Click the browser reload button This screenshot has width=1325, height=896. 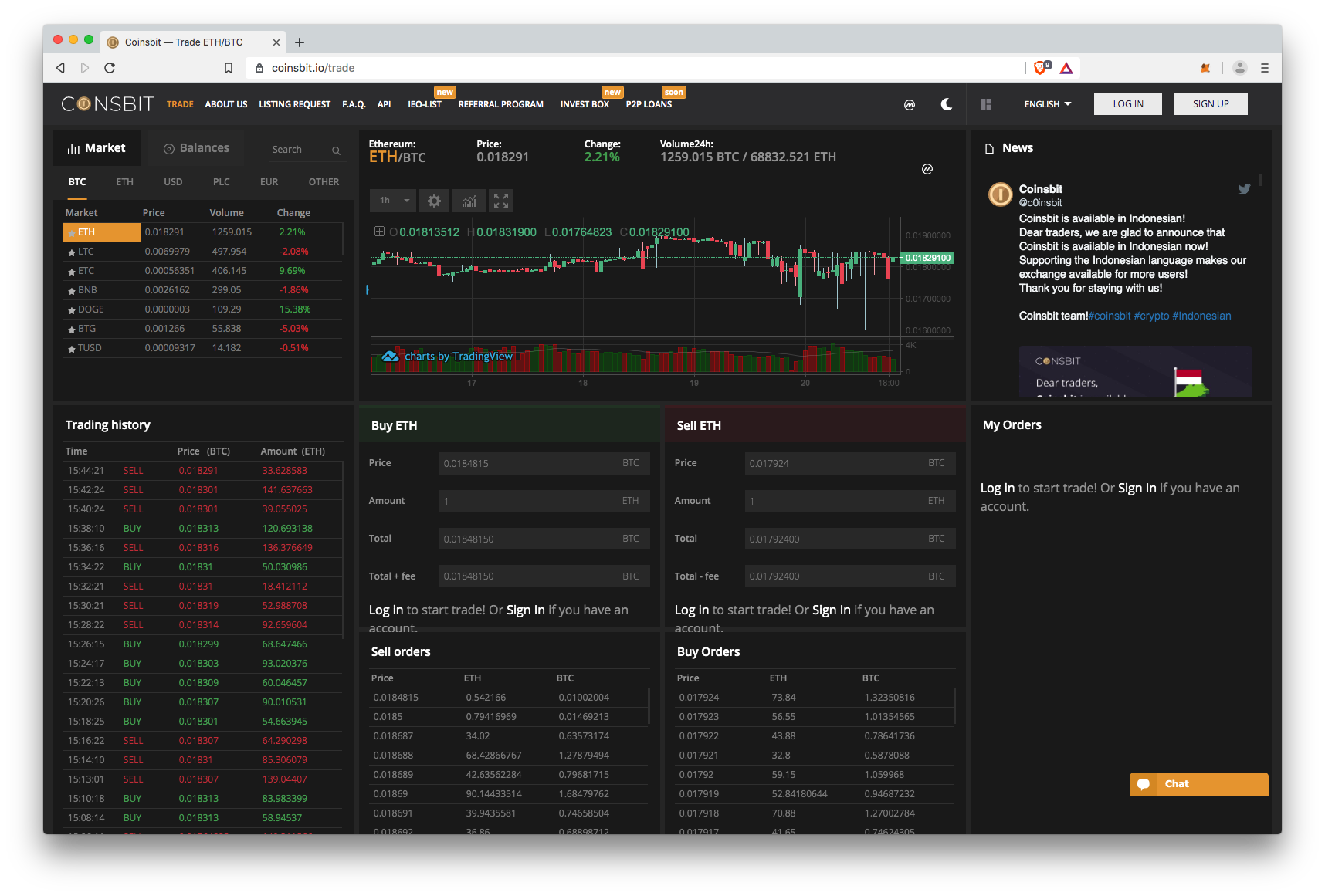tap(110, 68)
